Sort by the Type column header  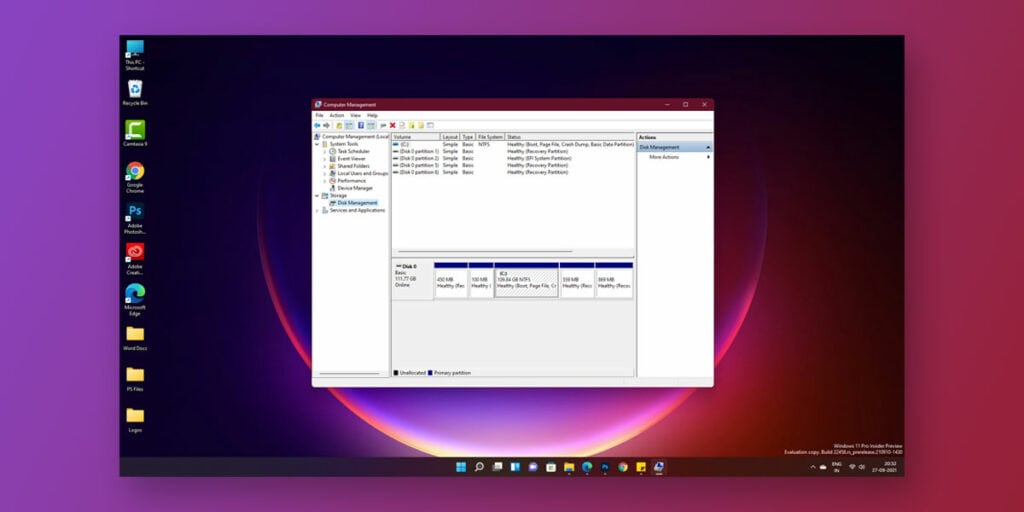(468, 137)
